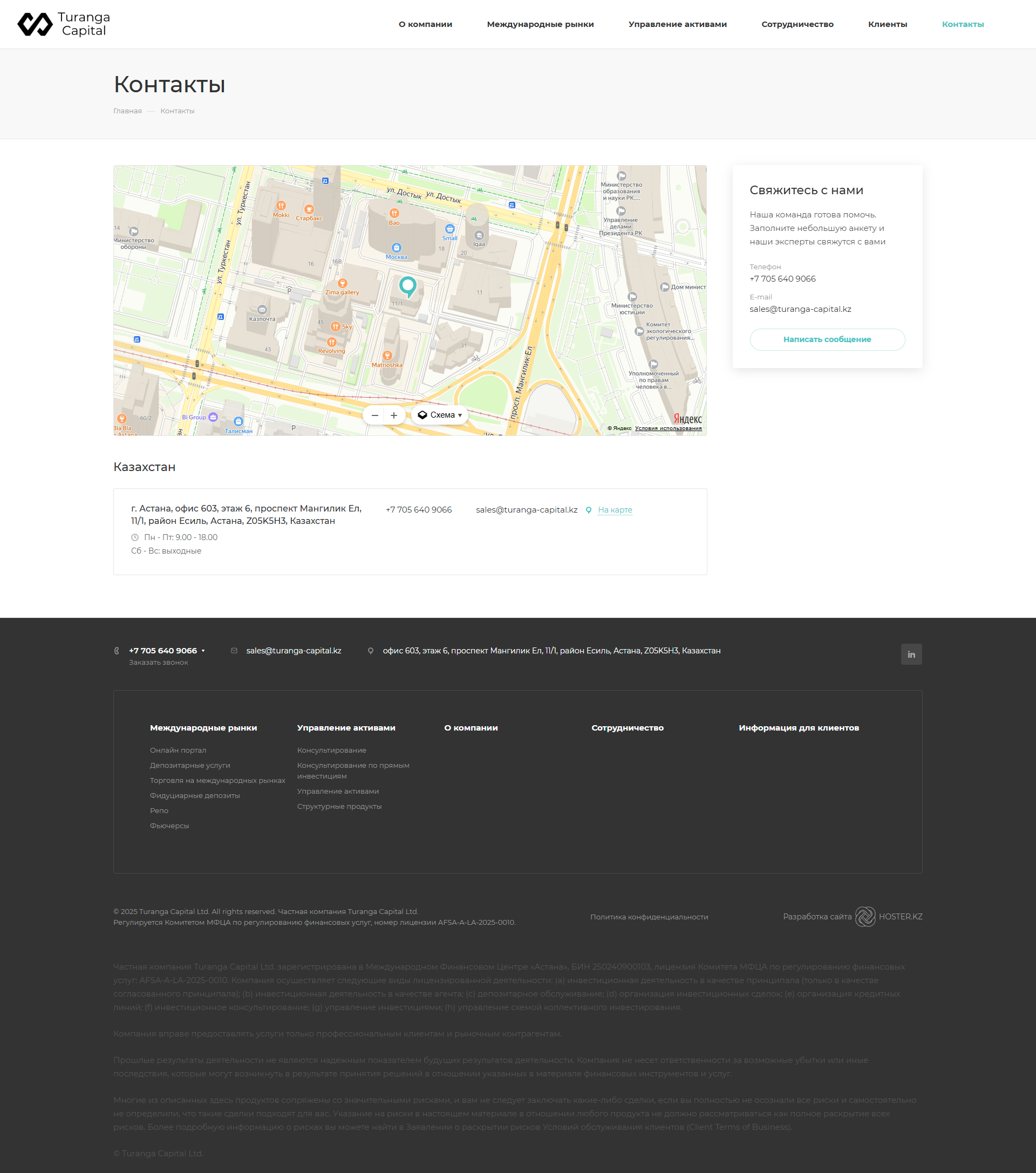
Task: Click the Яндекс logo on the map
Action: click(x=686, y=419)
